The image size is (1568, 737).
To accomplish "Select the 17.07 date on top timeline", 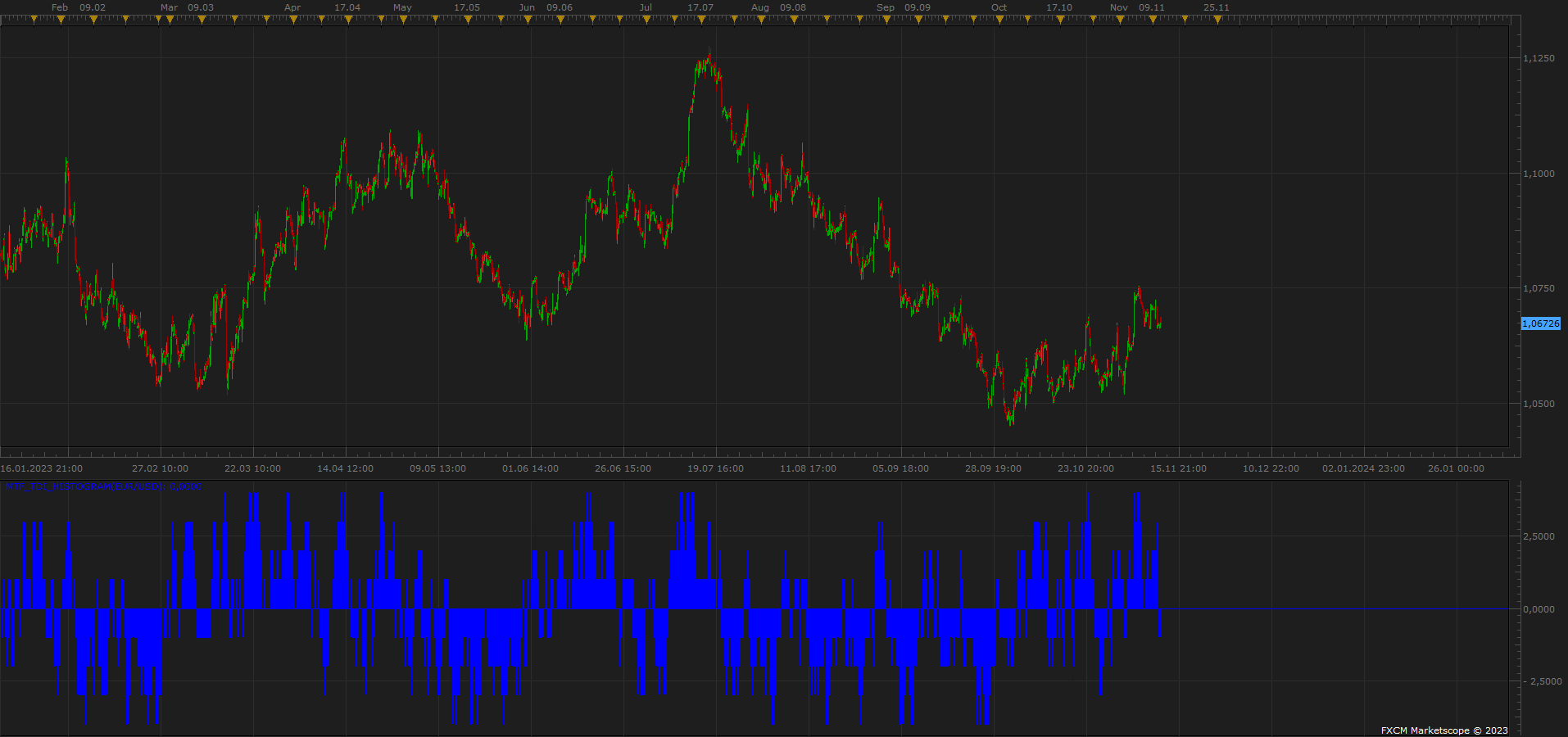I will [700, 7].
